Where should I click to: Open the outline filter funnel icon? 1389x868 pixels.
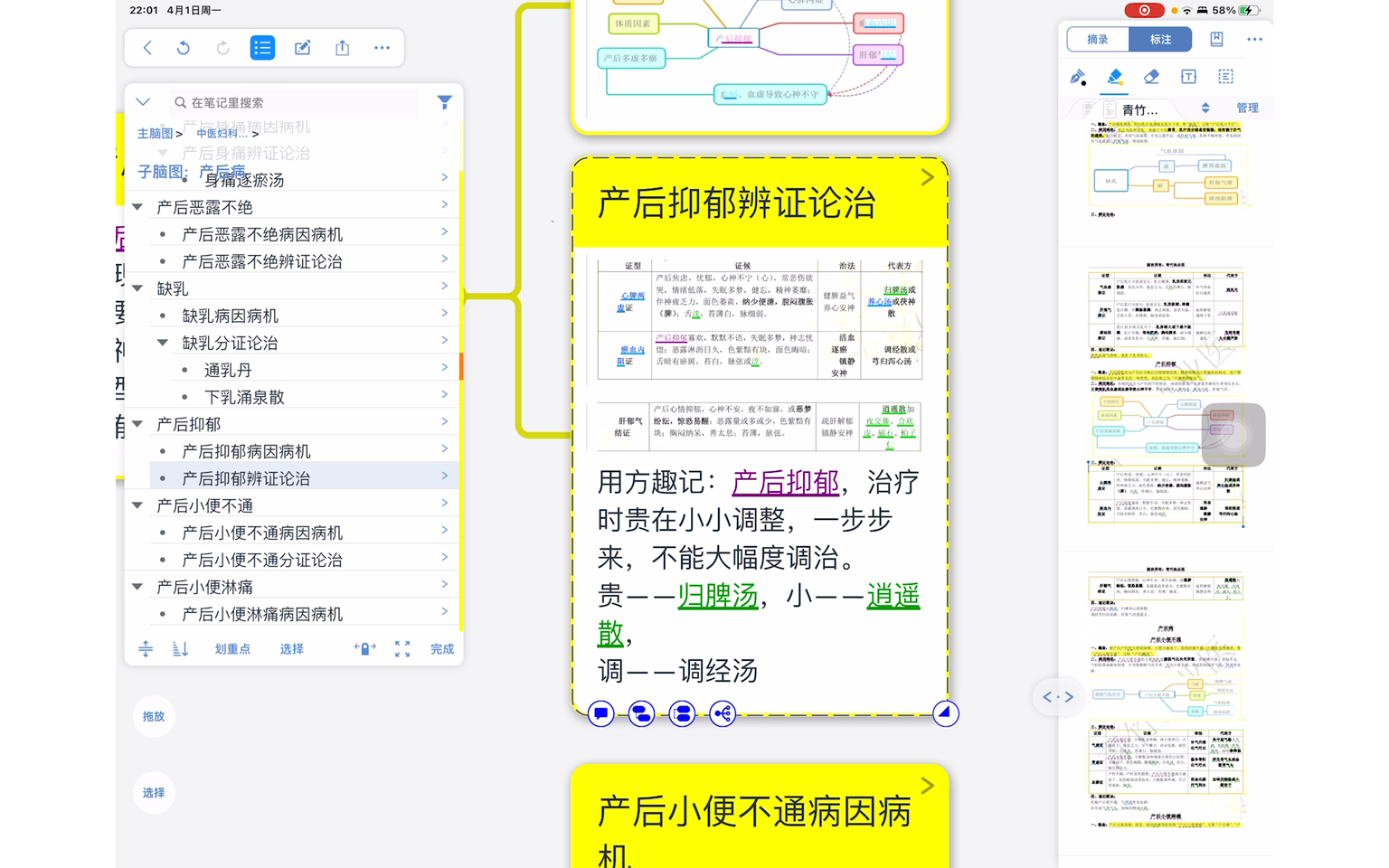click(x=444, y=102)
